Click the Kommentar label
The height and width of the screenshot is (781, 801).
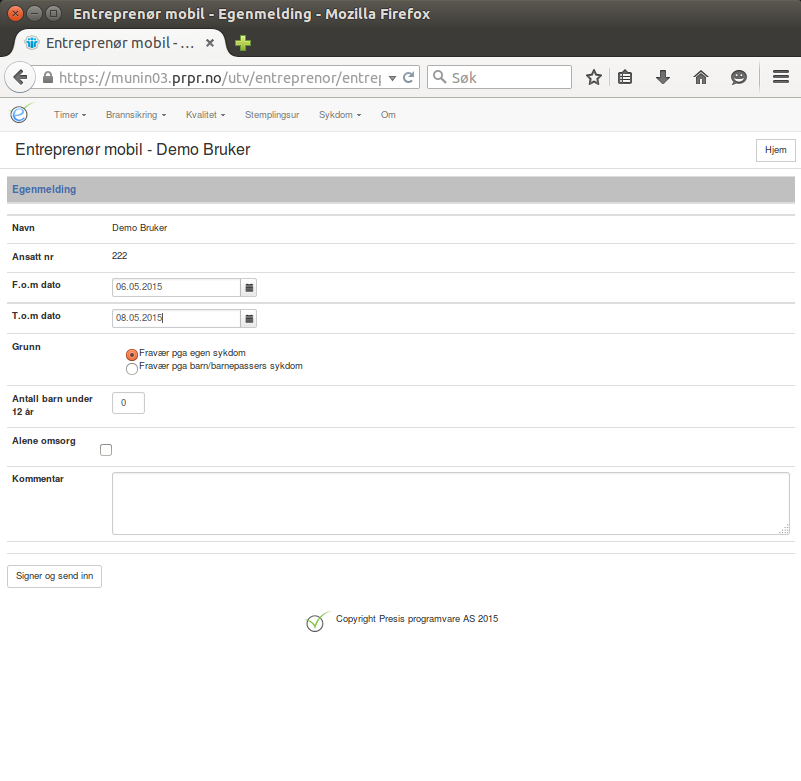click(x=38, y=479)
